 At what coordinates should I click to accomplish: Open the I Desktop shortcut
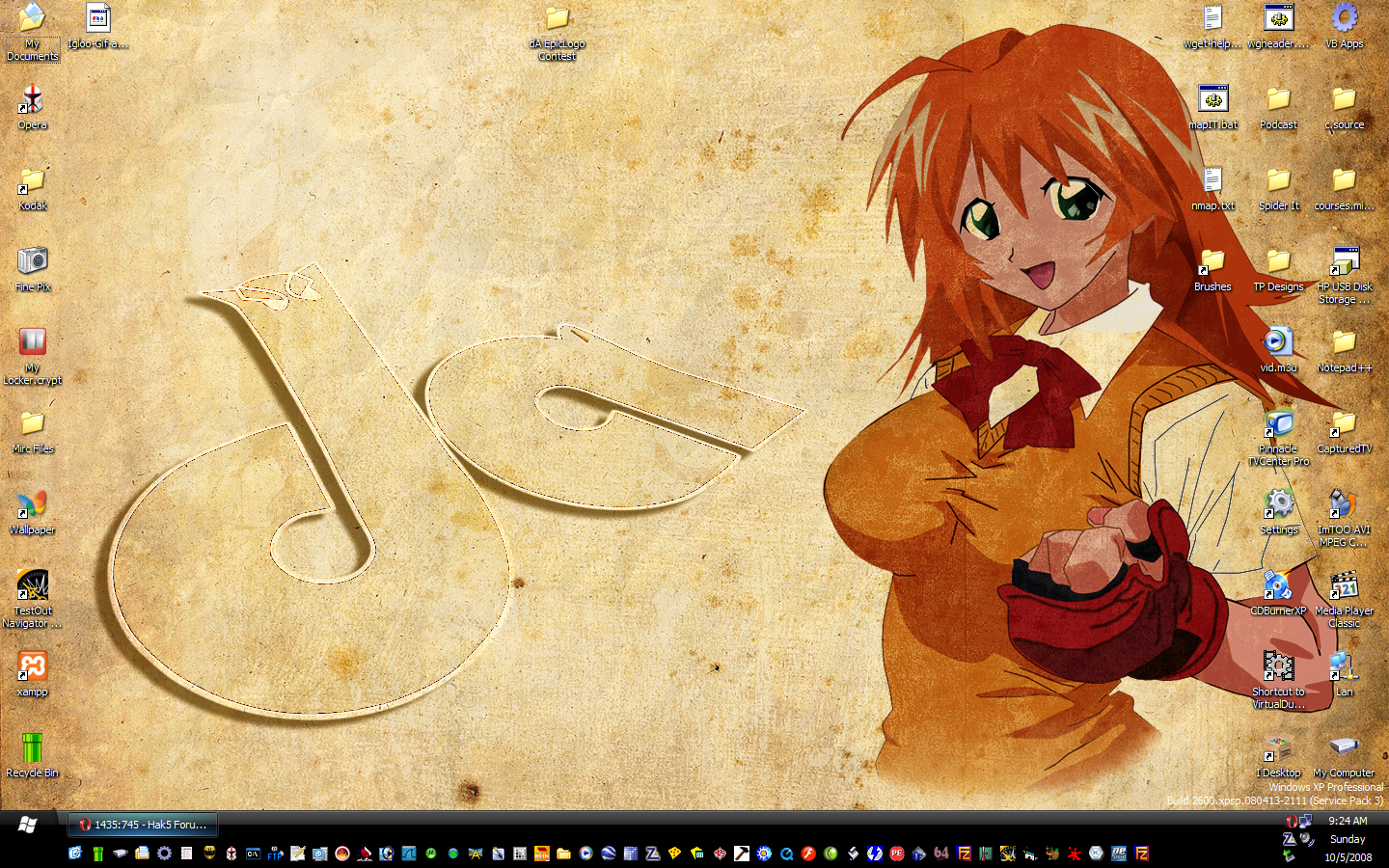[1278, 755]
